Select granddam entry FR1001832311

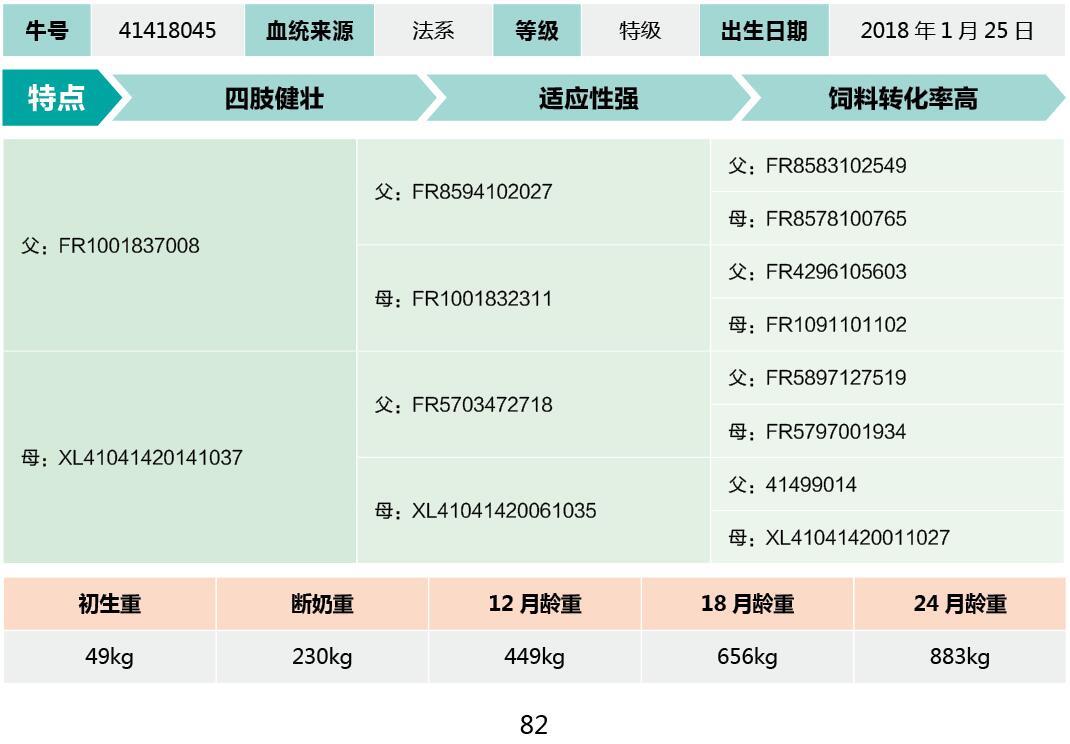463,299
